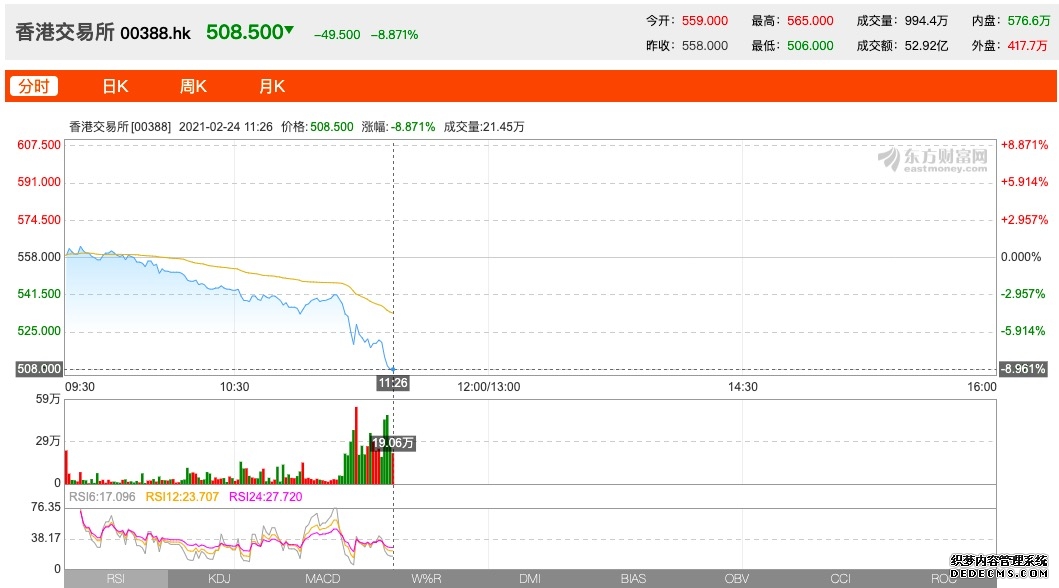Click the 19.06万 volume tooltip label

point(393,443)
